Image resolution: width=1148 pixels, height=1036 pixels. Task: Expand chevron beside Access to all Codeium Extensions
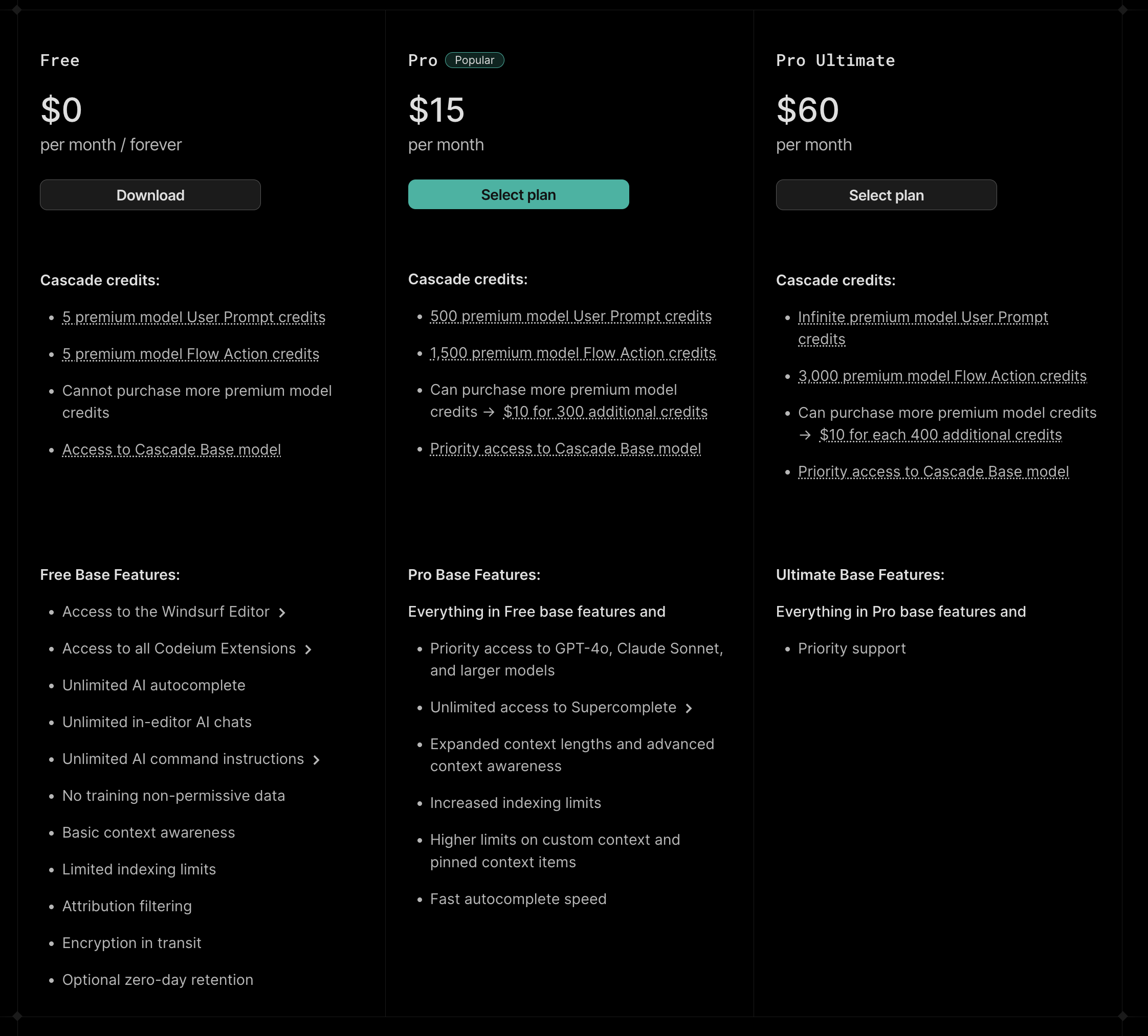pyautogui.click(x=308, y=649)
